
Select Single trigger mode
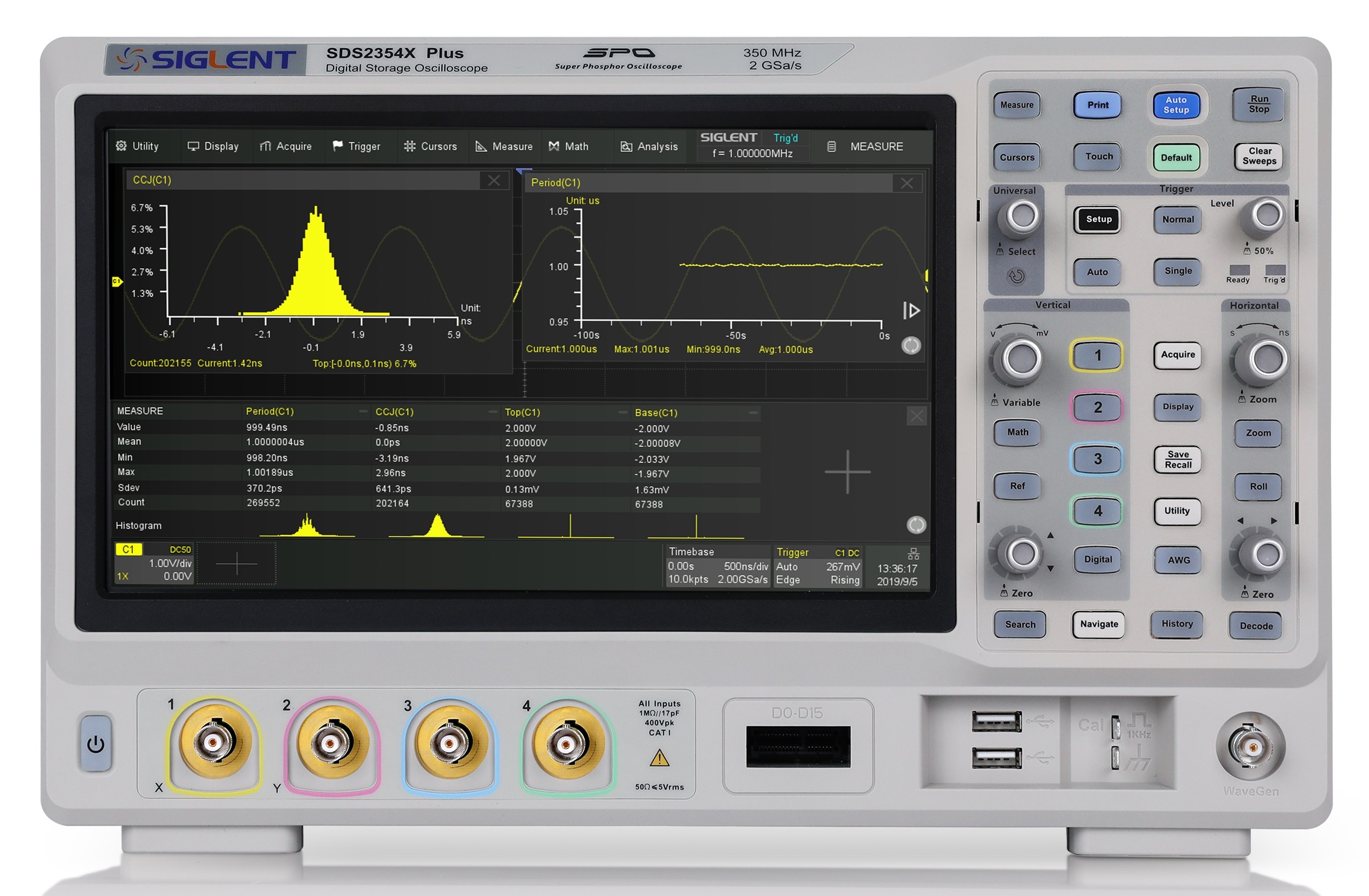coord(1178,271)
